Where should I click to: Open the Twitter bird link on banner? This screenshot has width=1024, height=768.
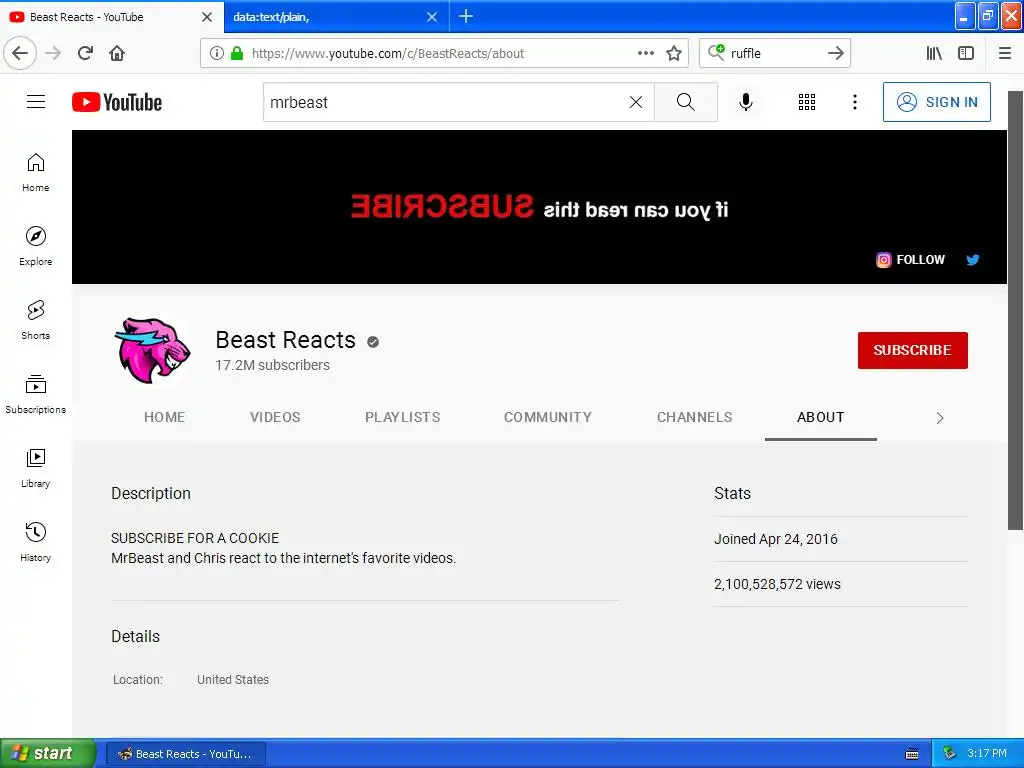pyautogui.click(x=972, y=260)
